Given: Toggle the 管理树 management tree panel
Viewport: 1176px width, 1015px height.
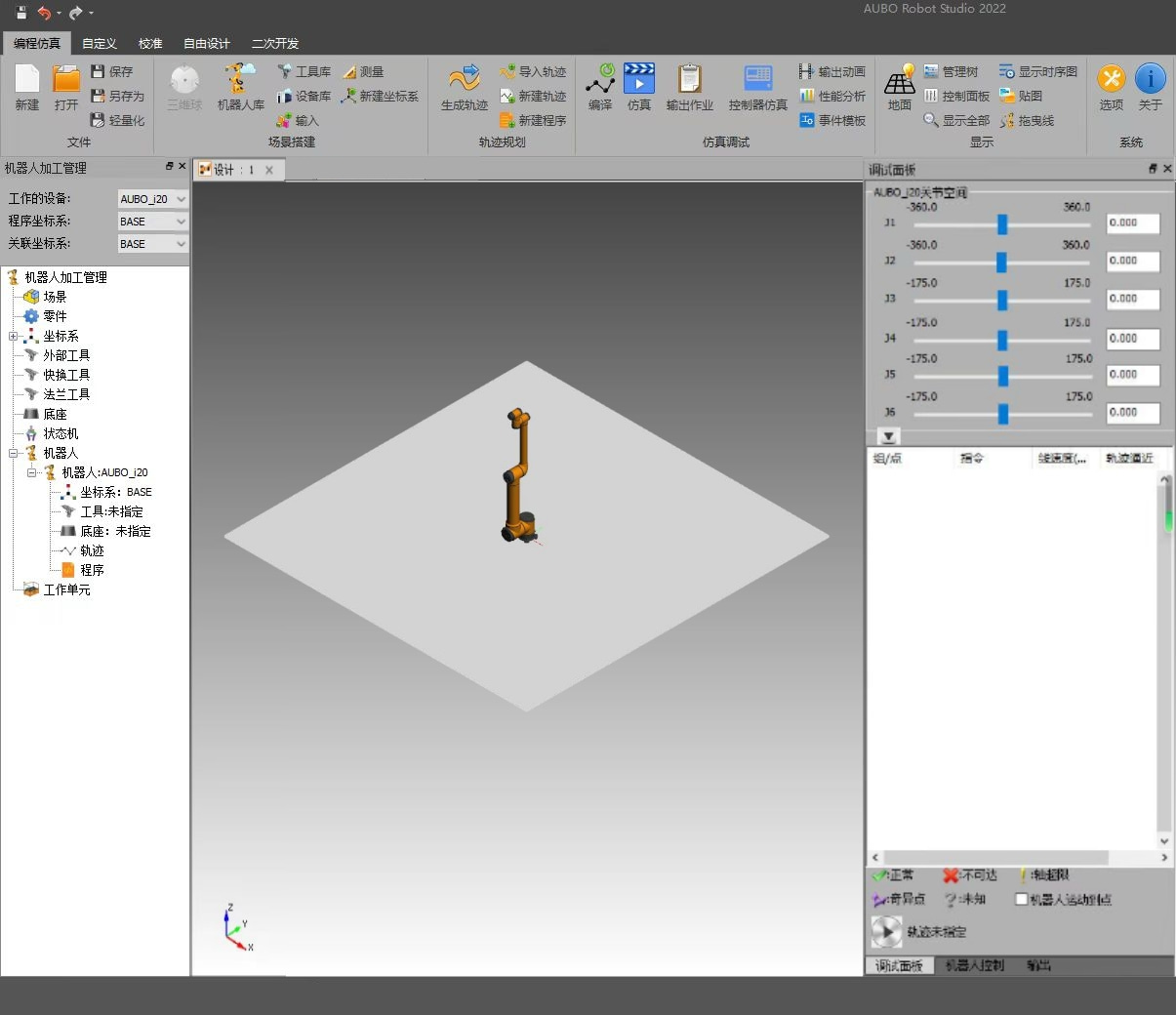Looking at the screenshot, I should [x=951, y=71].
